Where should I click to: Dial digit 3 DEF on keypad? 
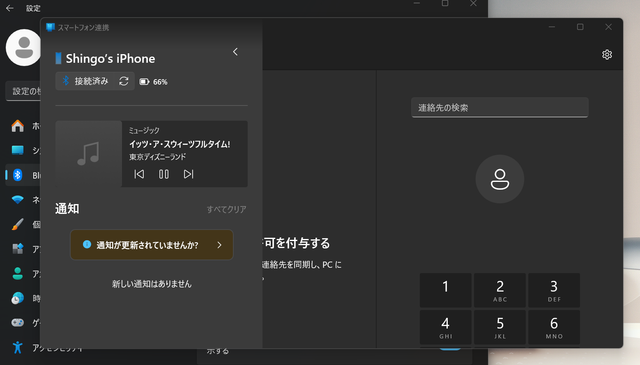point(554,290)
